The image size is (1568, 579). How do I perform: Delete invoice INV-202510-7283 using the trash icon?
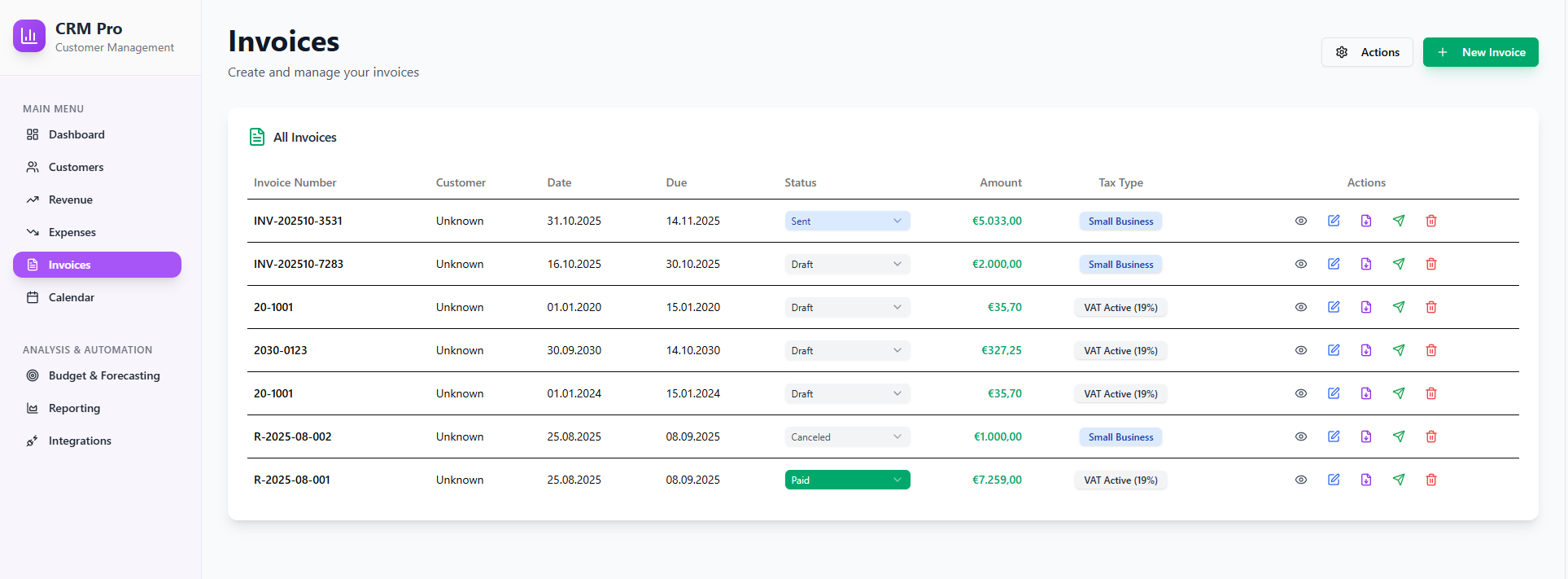[x=1431, y=264]
